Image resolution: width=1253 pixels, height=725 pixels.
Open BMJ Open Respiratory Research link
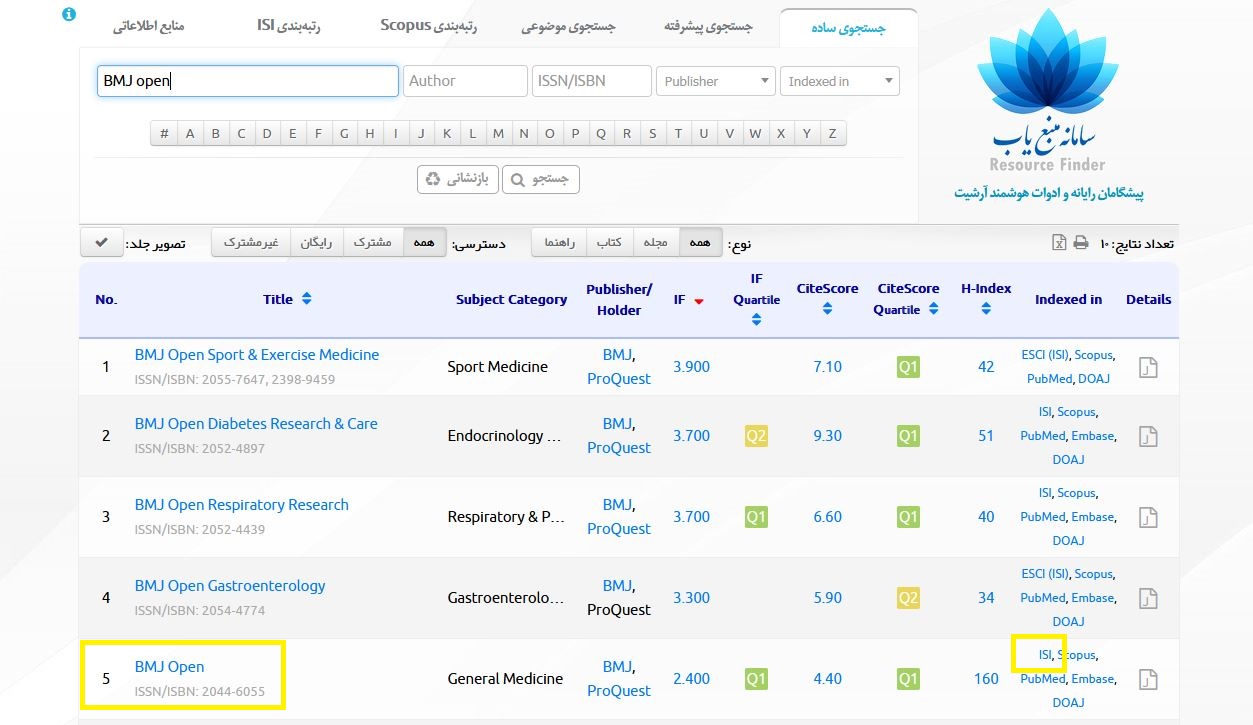242,505
